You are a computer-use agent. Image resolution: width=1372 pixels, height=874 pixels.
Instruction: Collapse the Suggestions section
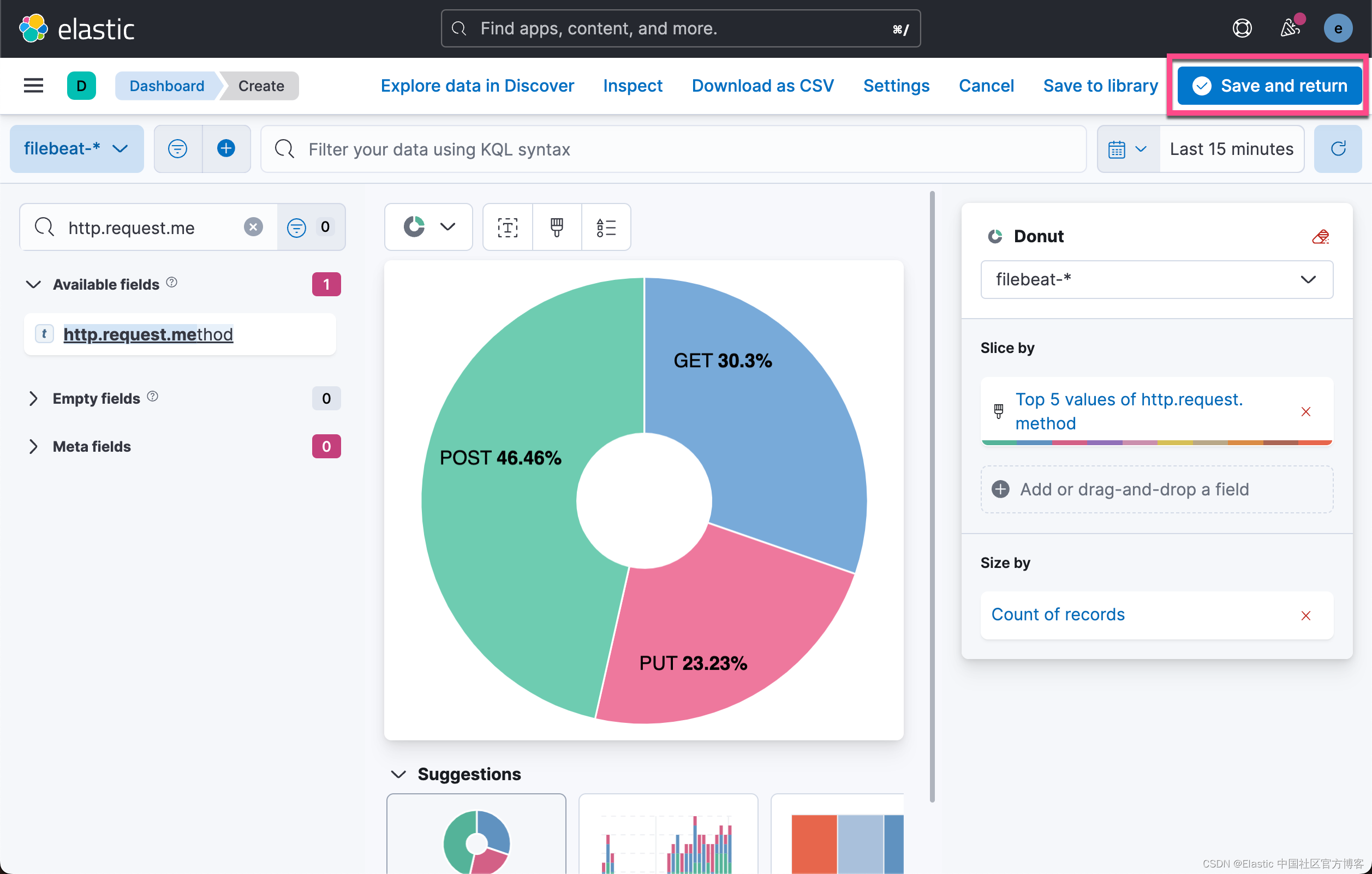tap(398, 774)
